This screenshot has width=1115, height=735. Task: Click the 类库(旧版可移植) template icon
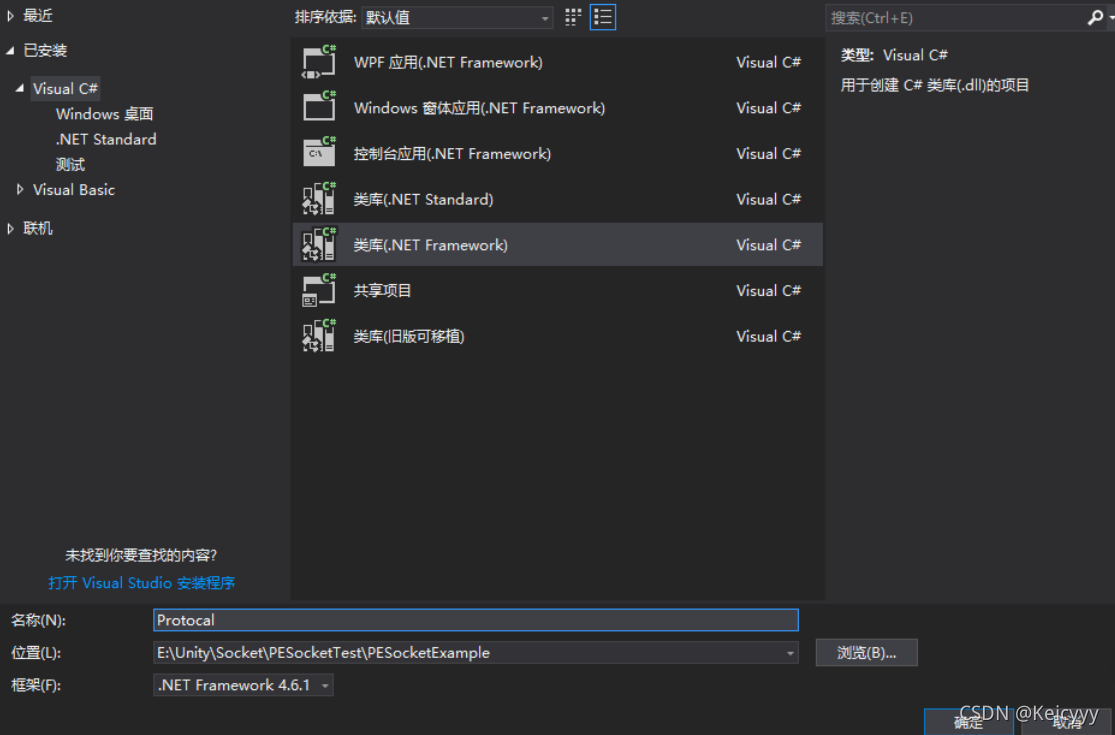click(x=317, y=335)
